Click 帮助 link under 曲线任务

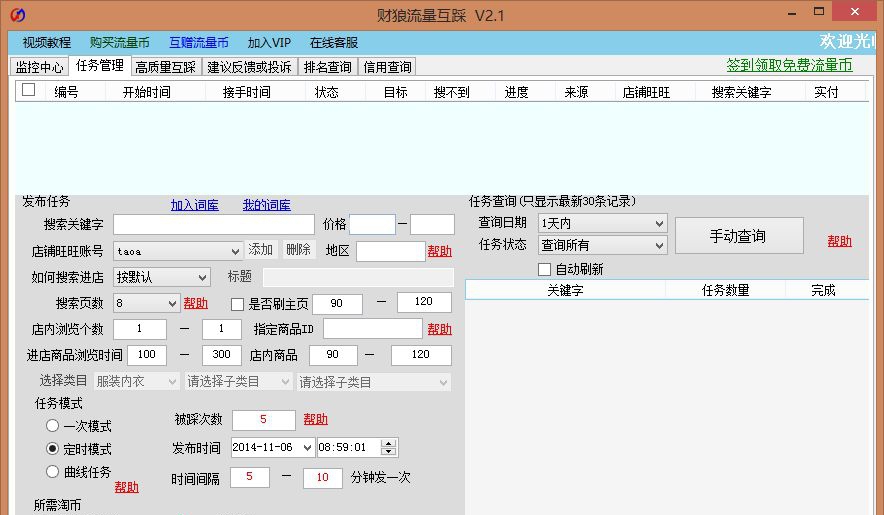(x=126, y=487)
